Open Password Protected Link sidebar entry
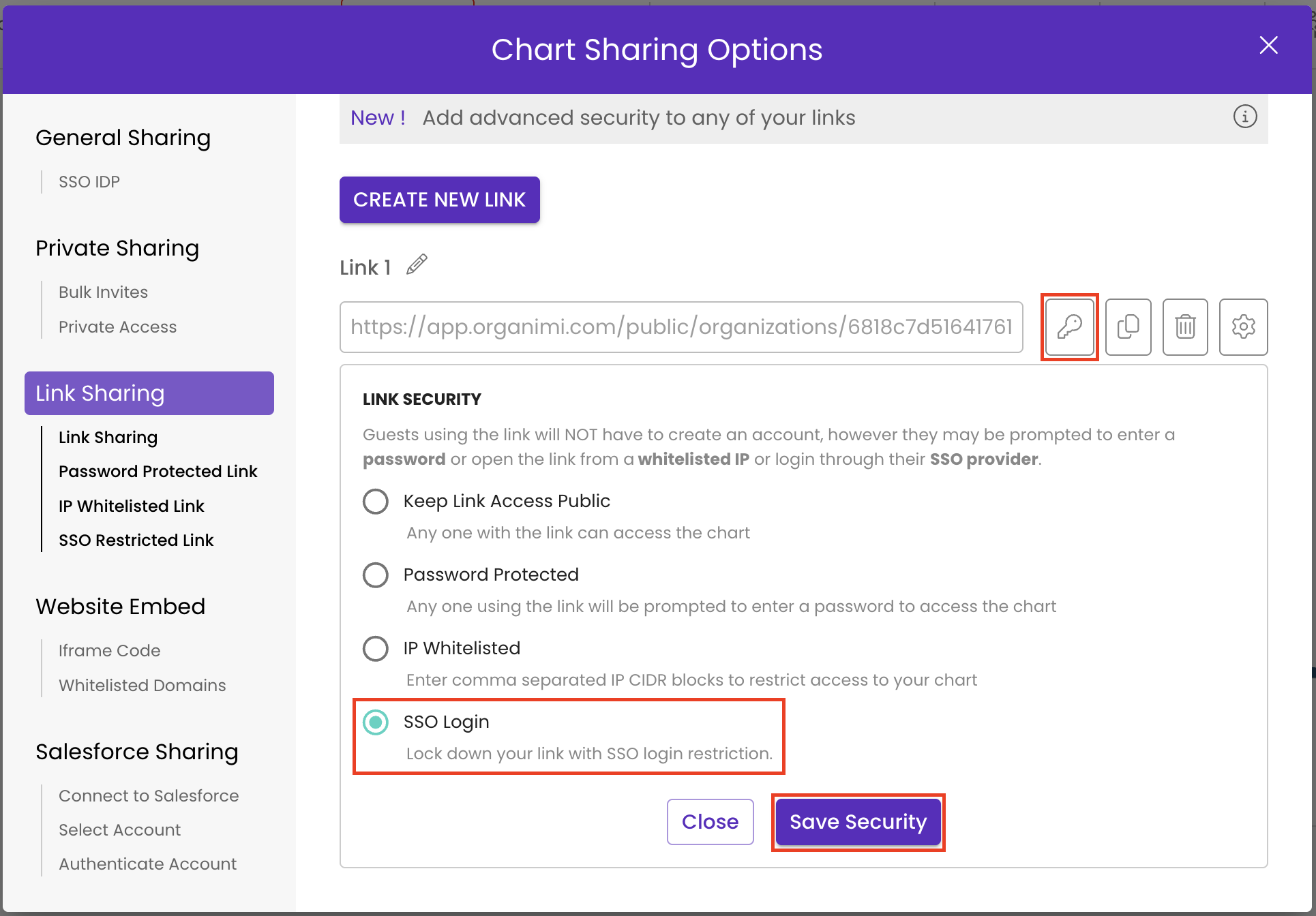 [x=158, y=471]
